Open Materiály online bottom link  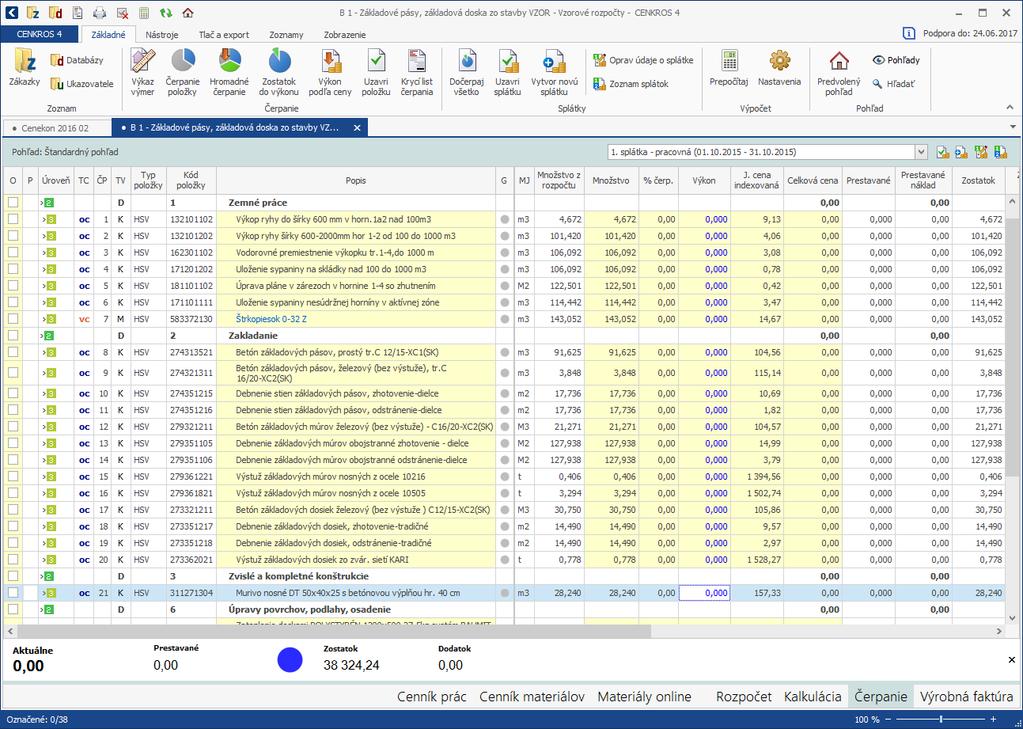[644, 696]
